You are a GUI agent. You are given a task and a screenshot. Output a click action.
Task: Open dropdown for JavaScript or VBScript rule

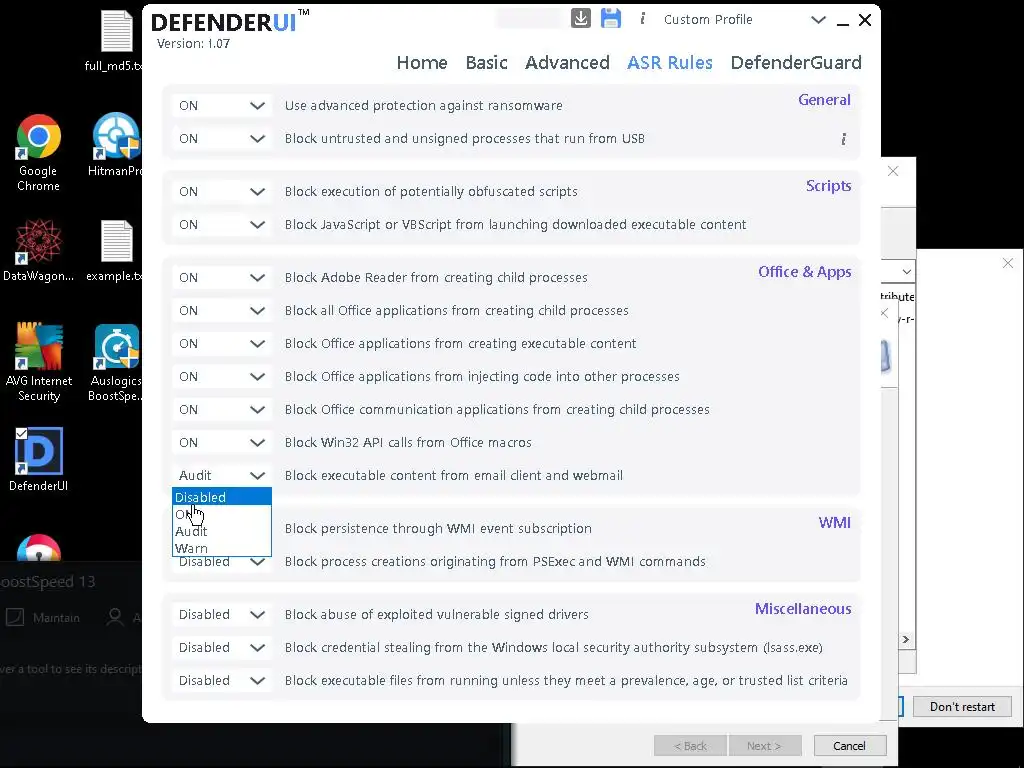pyautogui.click(x=221, y=225)
